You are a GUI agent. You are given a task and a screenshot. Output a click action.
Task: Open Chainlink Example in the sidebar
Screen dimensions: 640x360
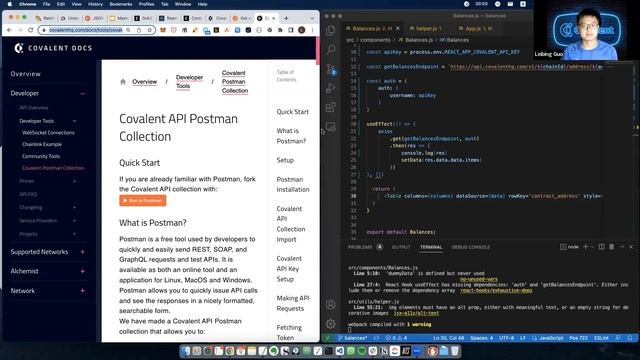(x=42, y=144)
